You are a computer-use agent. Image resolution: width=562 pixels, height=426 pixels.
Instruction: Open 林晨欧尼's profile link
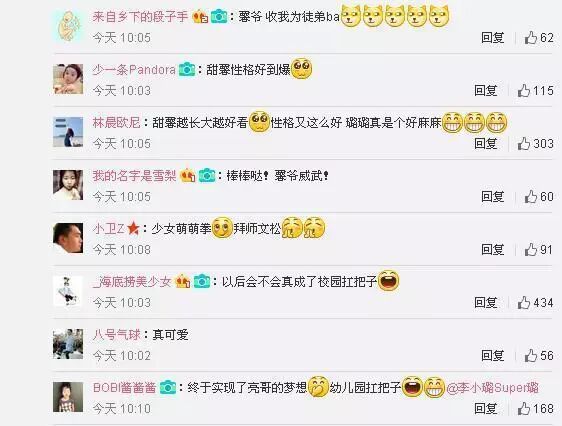(x=116, y=123)
